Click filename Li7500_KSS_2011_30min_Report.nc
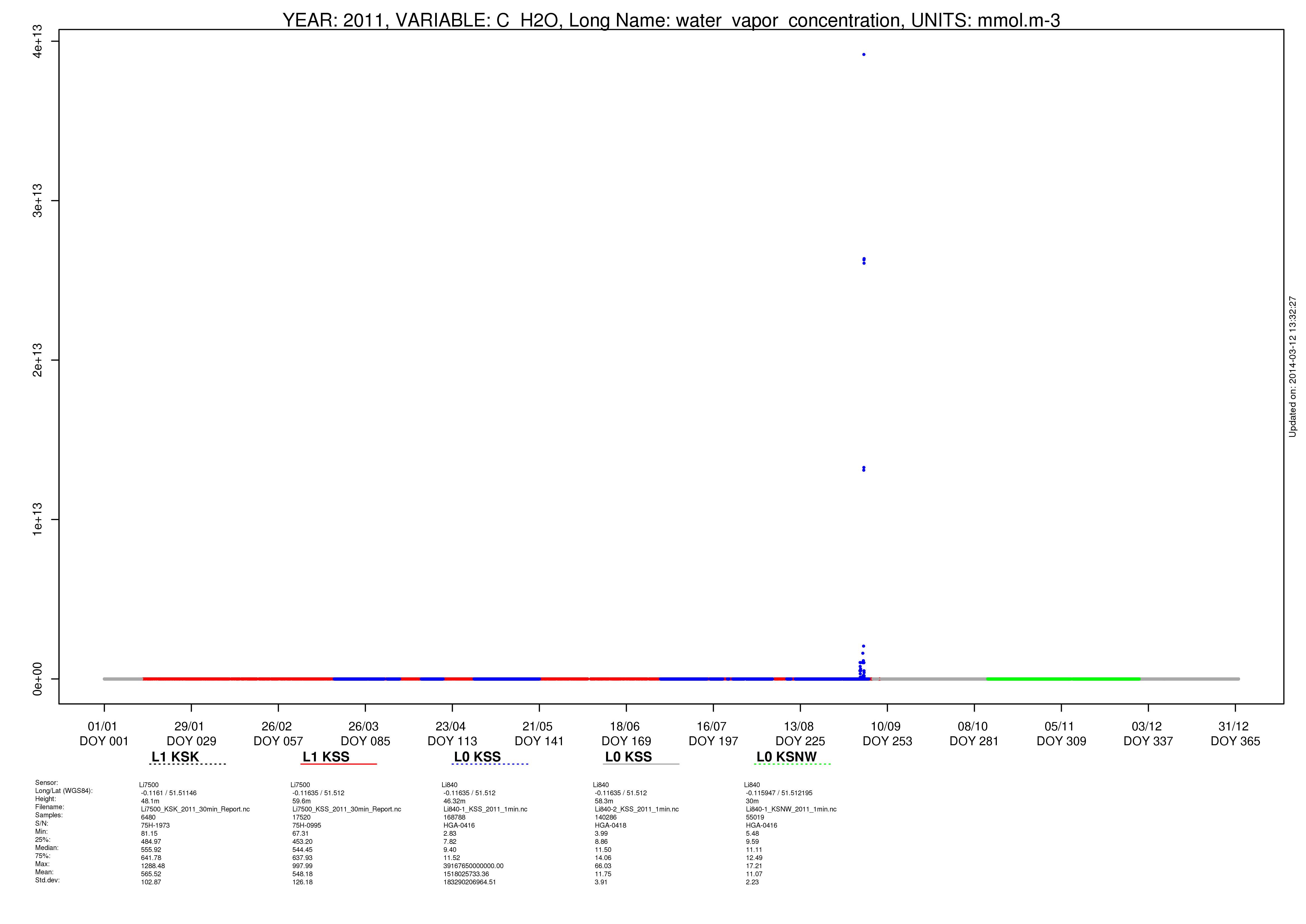 346,809
